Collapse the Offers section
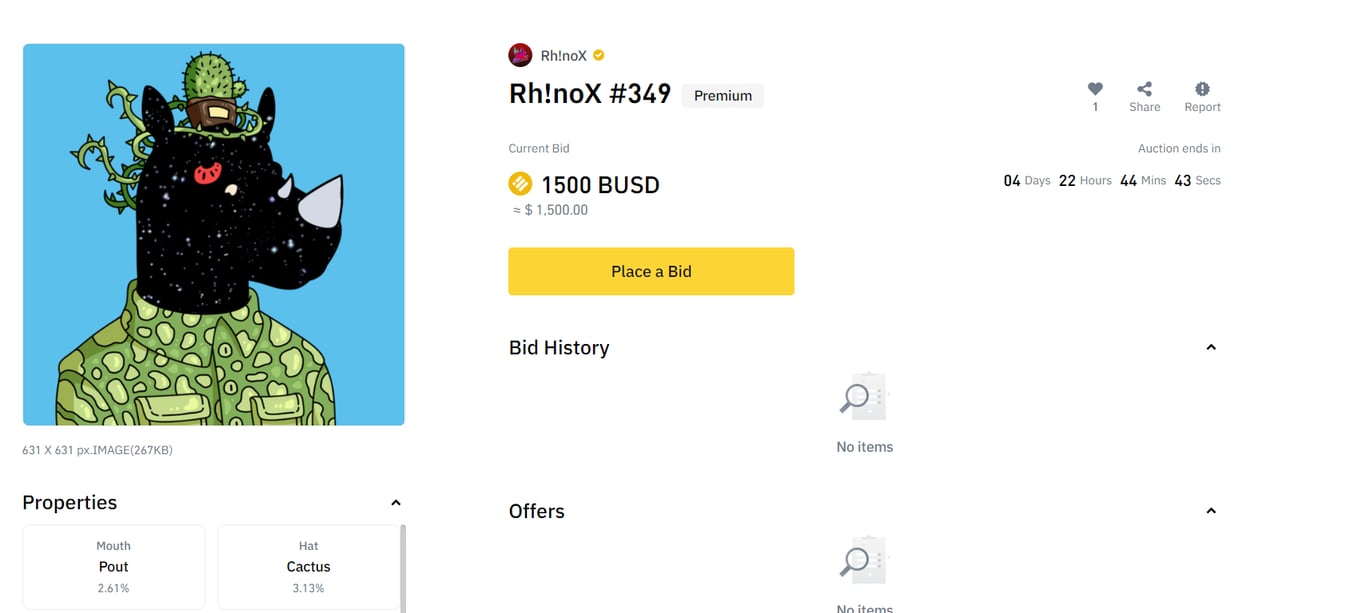 click(x=1211, y=511)
